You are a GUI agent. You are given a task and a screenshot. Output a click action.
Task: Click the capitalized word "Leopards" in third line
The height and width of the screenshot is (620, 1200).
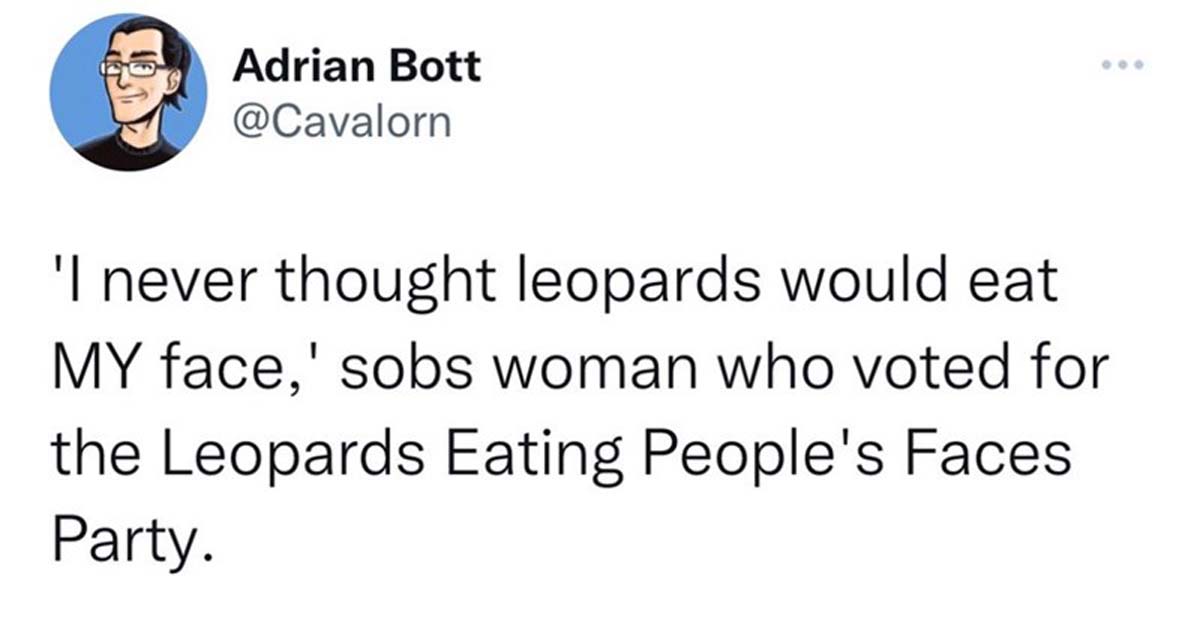point(287,457)
